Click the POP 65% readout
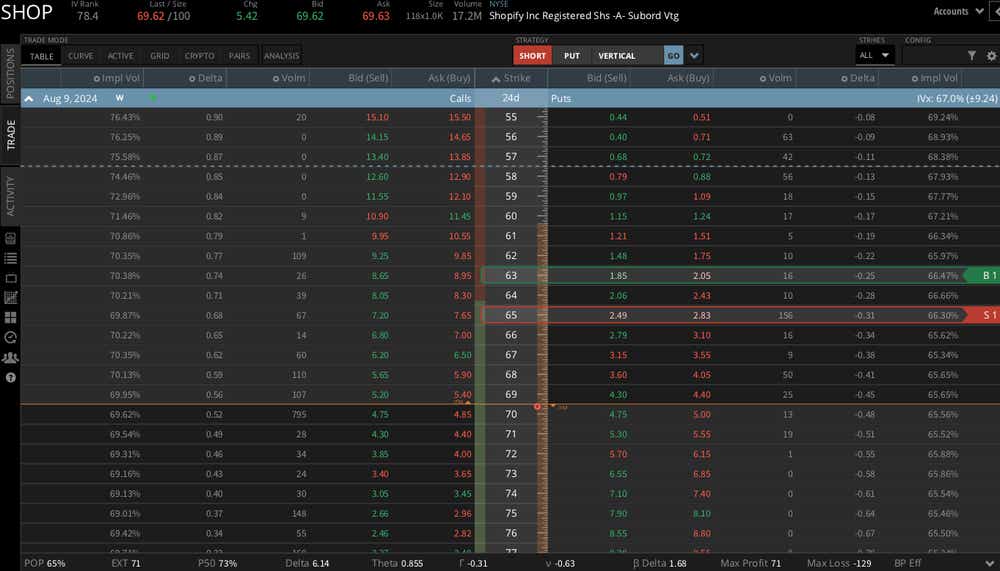This screenshot has width=1000, height=571. pyautogui.click(x=45, y=563)
